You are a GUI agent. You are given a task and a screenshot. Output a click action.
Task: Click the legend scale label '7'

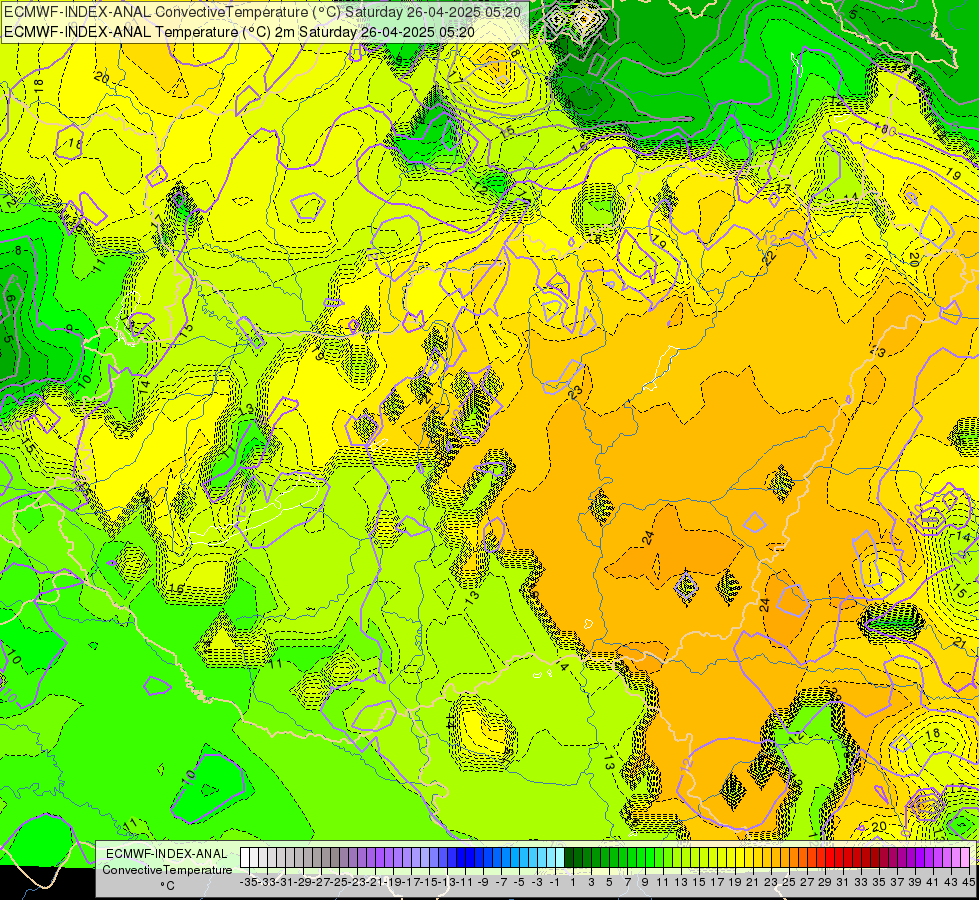627,882
